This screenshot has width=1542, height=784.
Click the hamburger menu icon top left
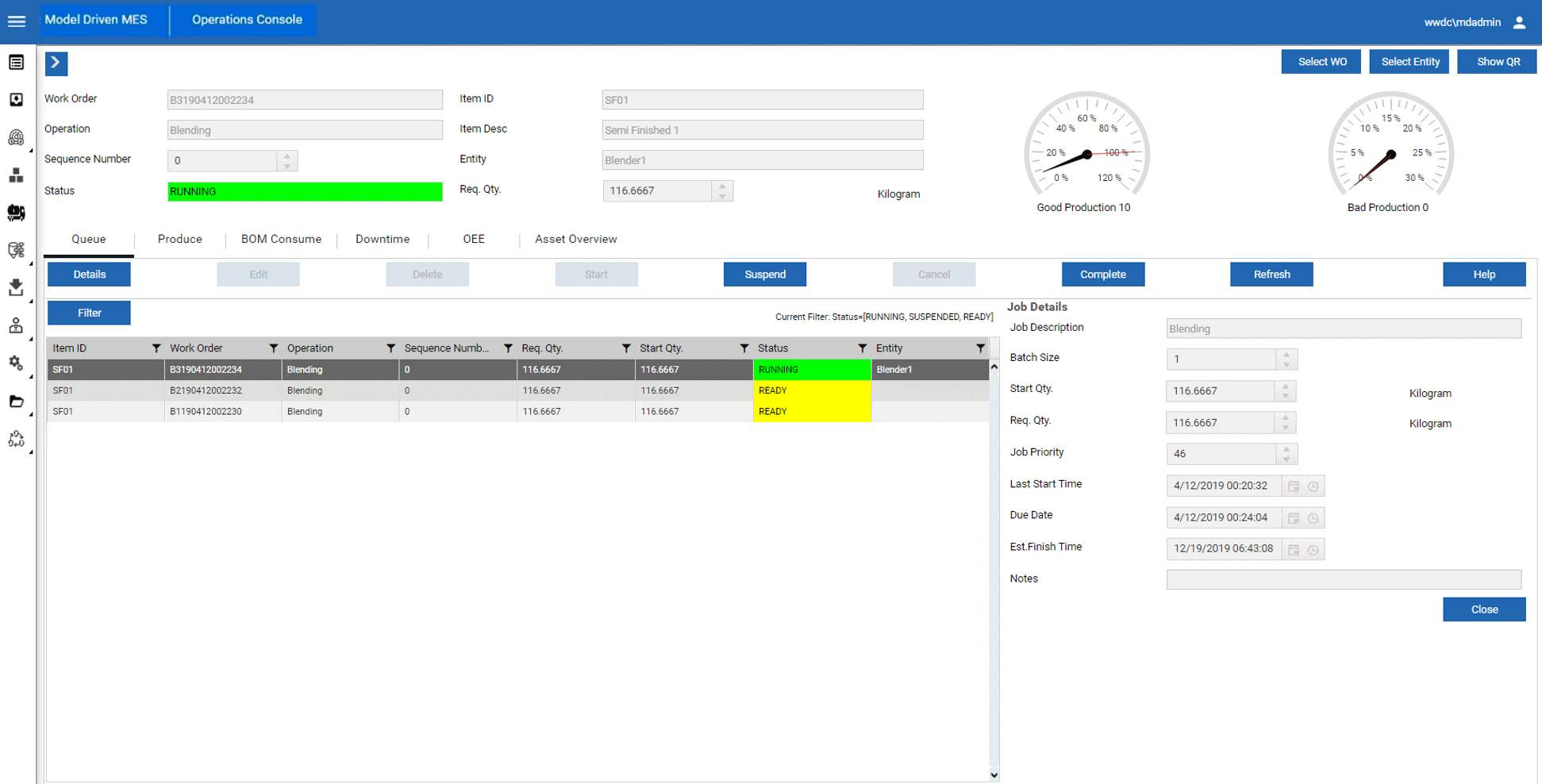pos(17,21)
